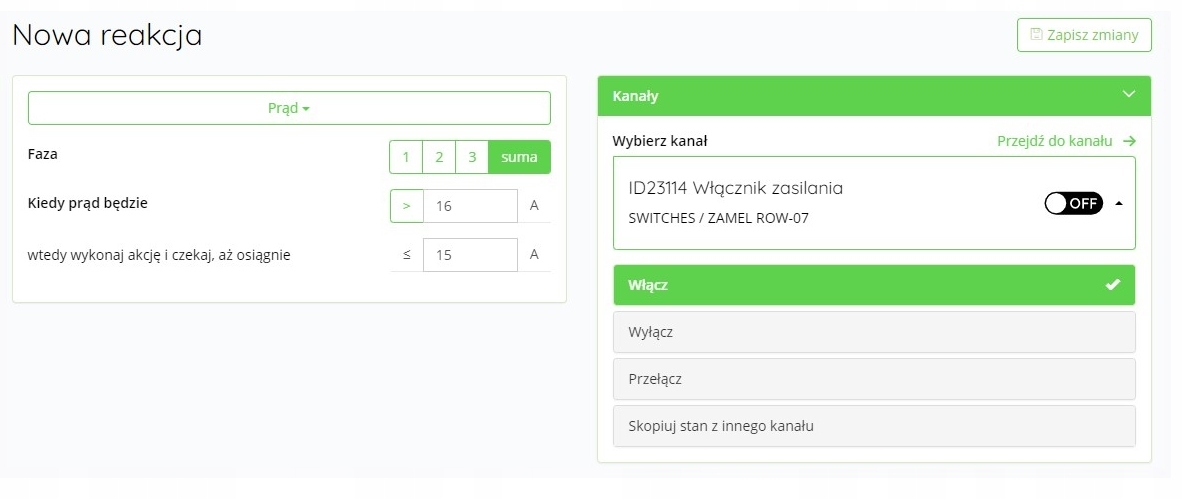Select phase 3

click(472, 157)
